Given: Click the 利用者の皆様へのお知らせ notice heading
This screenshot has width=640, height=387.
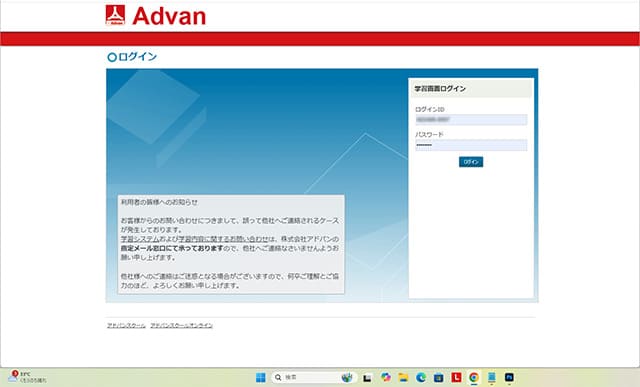Looking at the screenshot, I should tap(159, 202).
